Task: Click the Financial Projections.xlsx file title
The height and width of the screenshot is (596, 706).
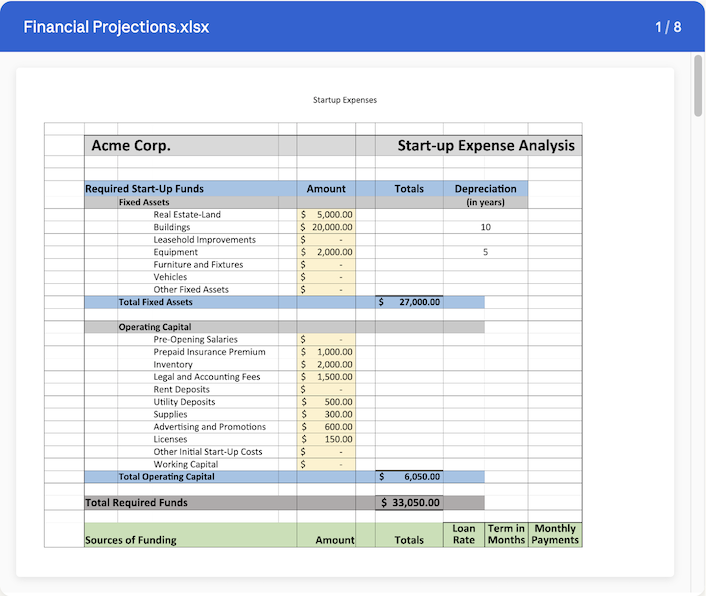Action: point(116,27)
